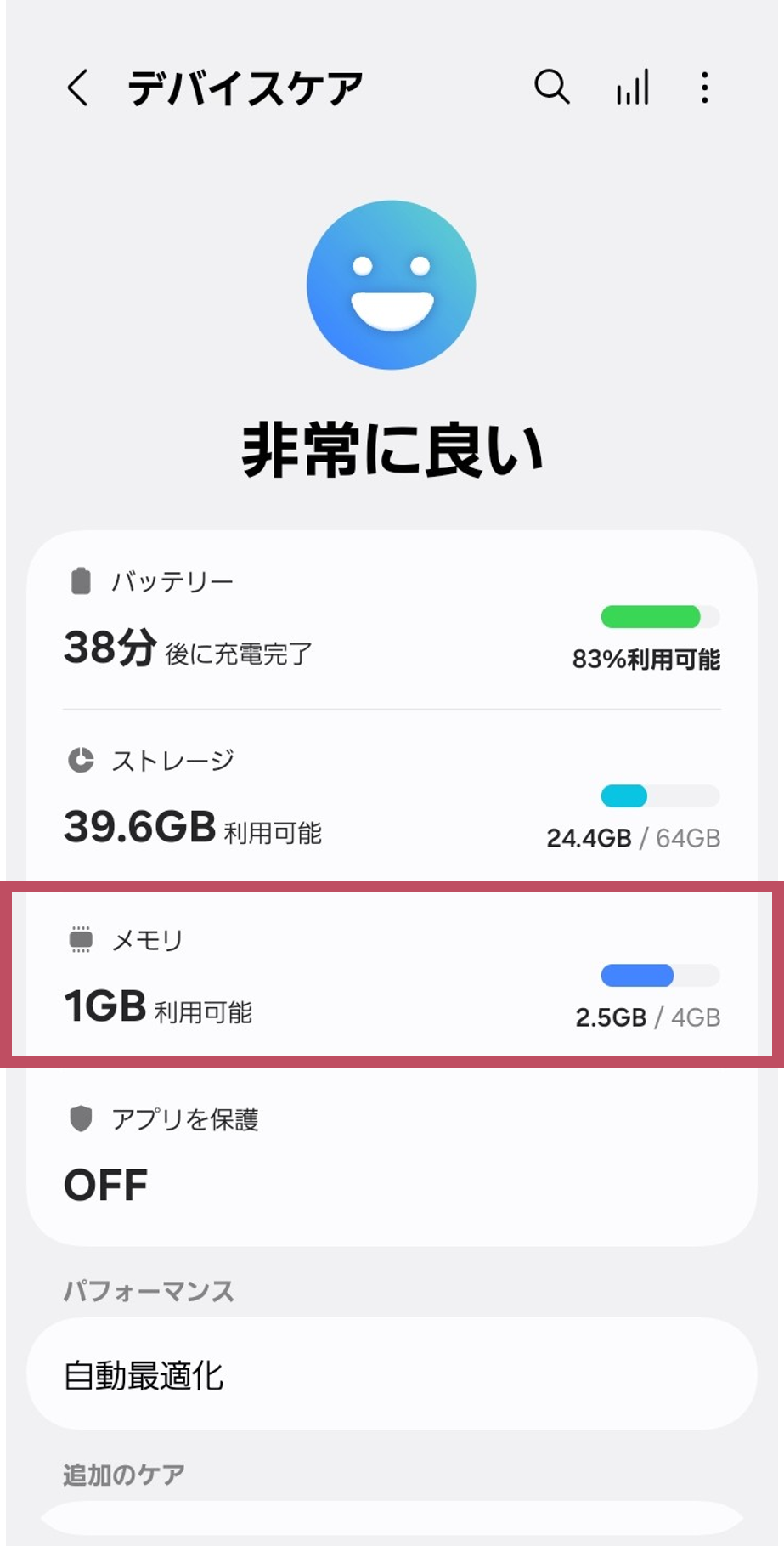Tap the back arrow icon
Viewport: 784px width, 1546px height.
(x=77, y=88)
